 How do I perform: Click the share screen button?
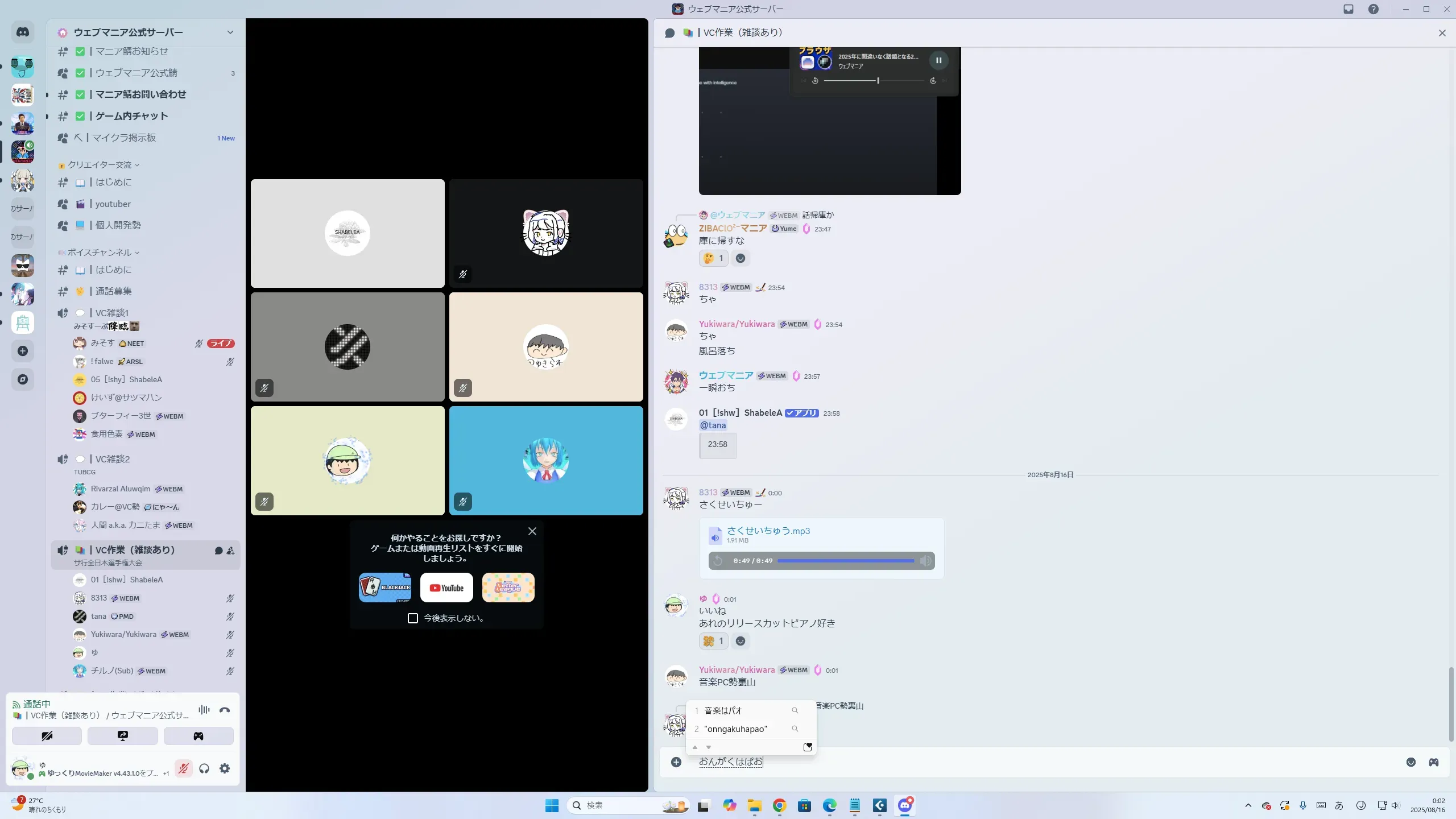(x=122, y=736)
